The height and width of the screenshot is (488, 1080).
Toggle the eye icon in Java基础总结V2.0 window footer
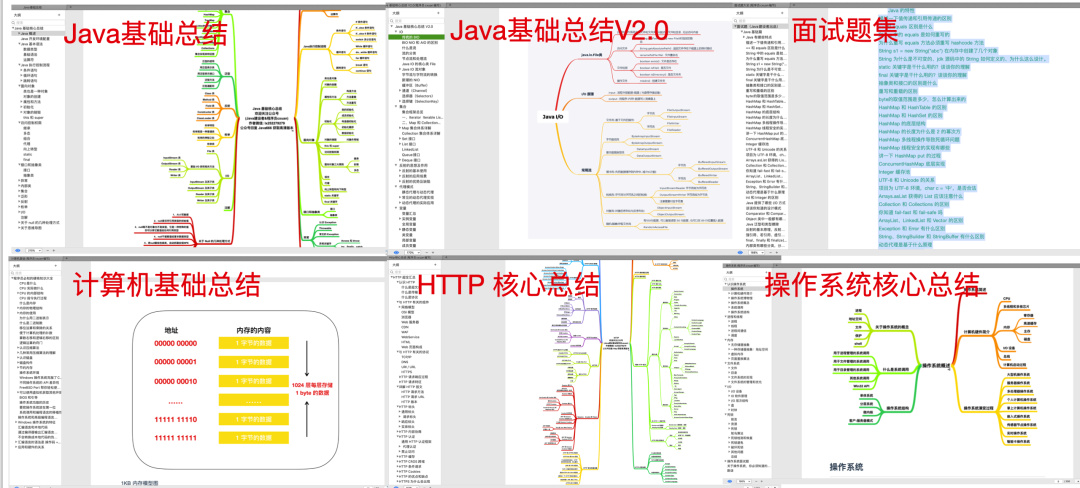(396, 253)
